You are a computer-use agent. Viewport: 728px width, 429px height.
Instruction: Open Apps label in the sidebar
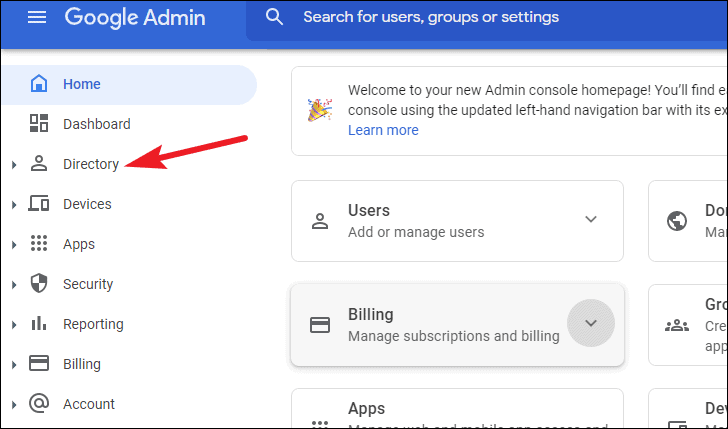pyautogui.click(x=79, y=244)
